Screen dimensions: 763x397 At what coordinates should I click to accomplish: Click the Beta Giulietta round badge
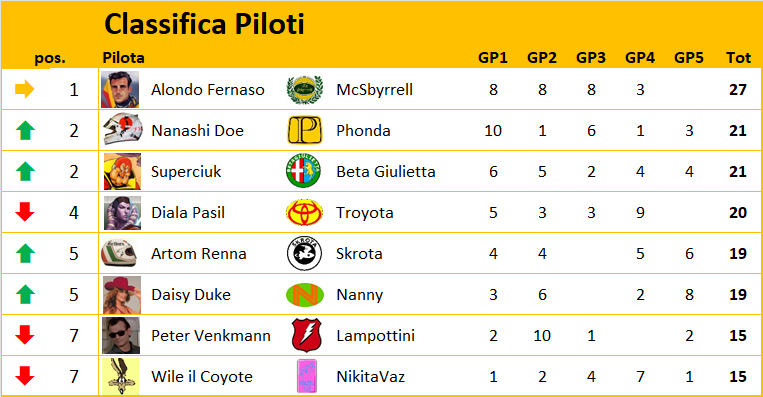coord(304,171)
